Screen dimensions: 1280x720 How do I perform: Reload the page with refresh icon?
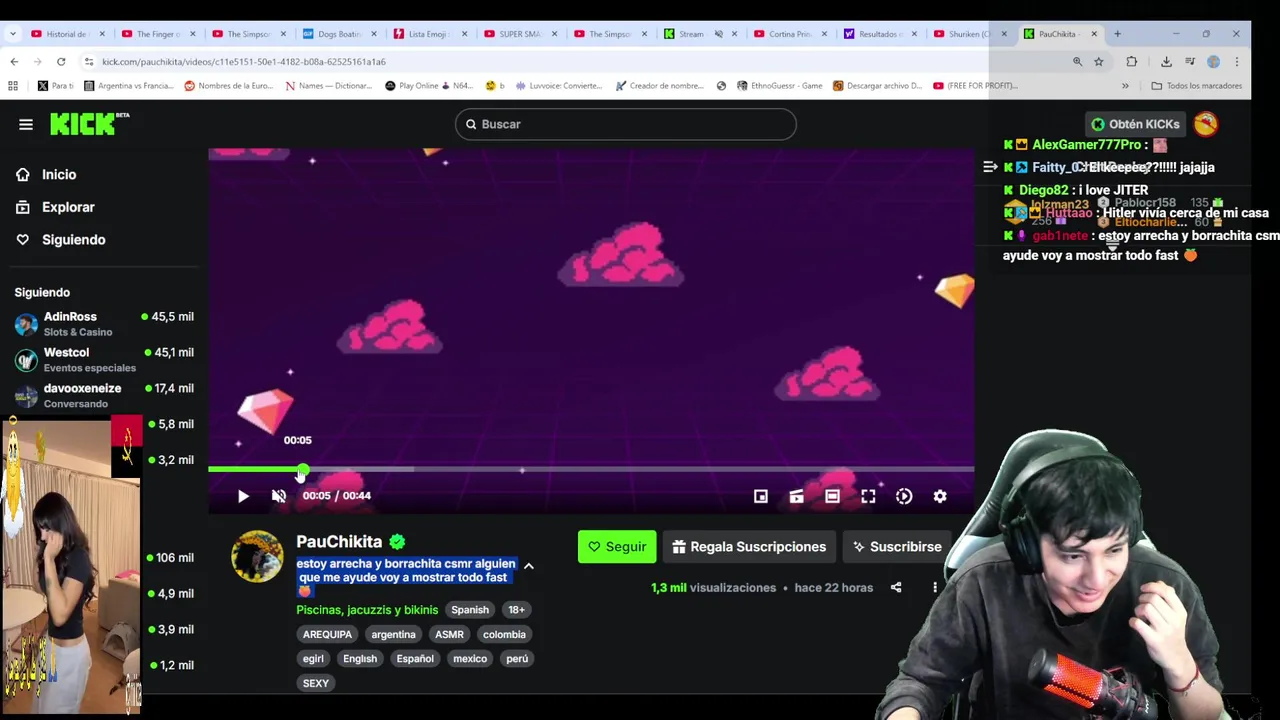pos(61,62)
